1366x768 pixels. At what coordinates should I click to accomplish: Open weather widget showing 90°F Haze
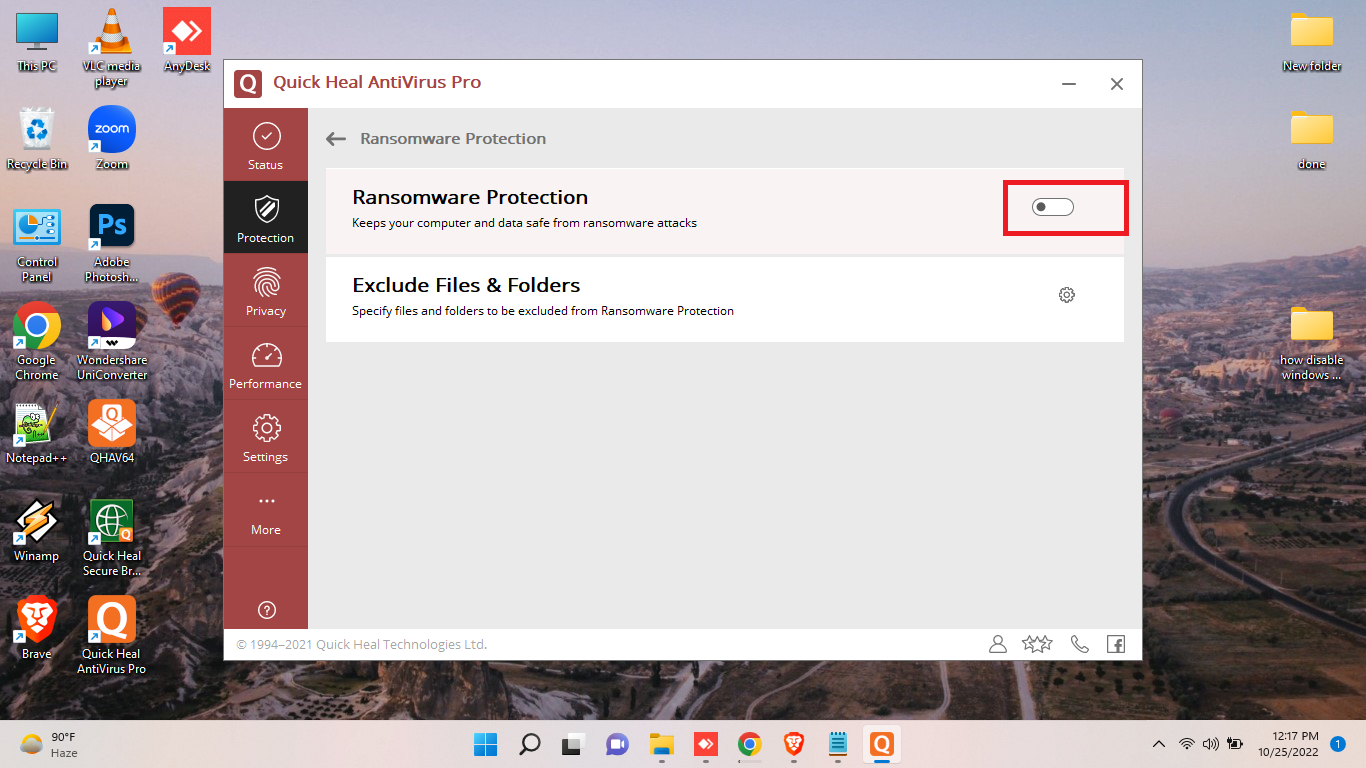pos(48,744)
